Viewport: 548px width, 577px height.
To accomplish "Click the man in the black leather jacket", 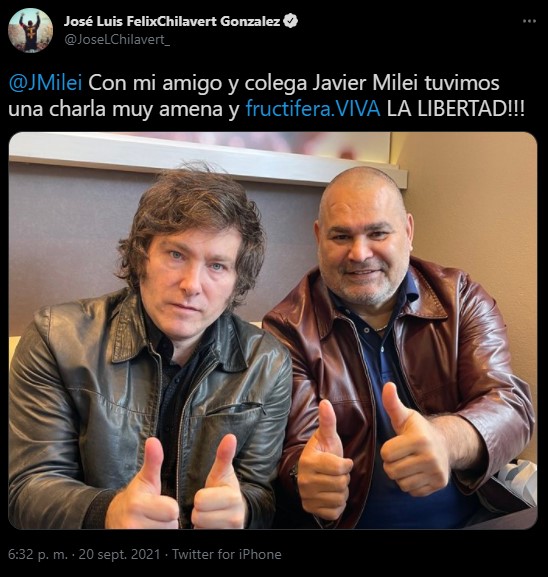I will (x=147, y=350).
